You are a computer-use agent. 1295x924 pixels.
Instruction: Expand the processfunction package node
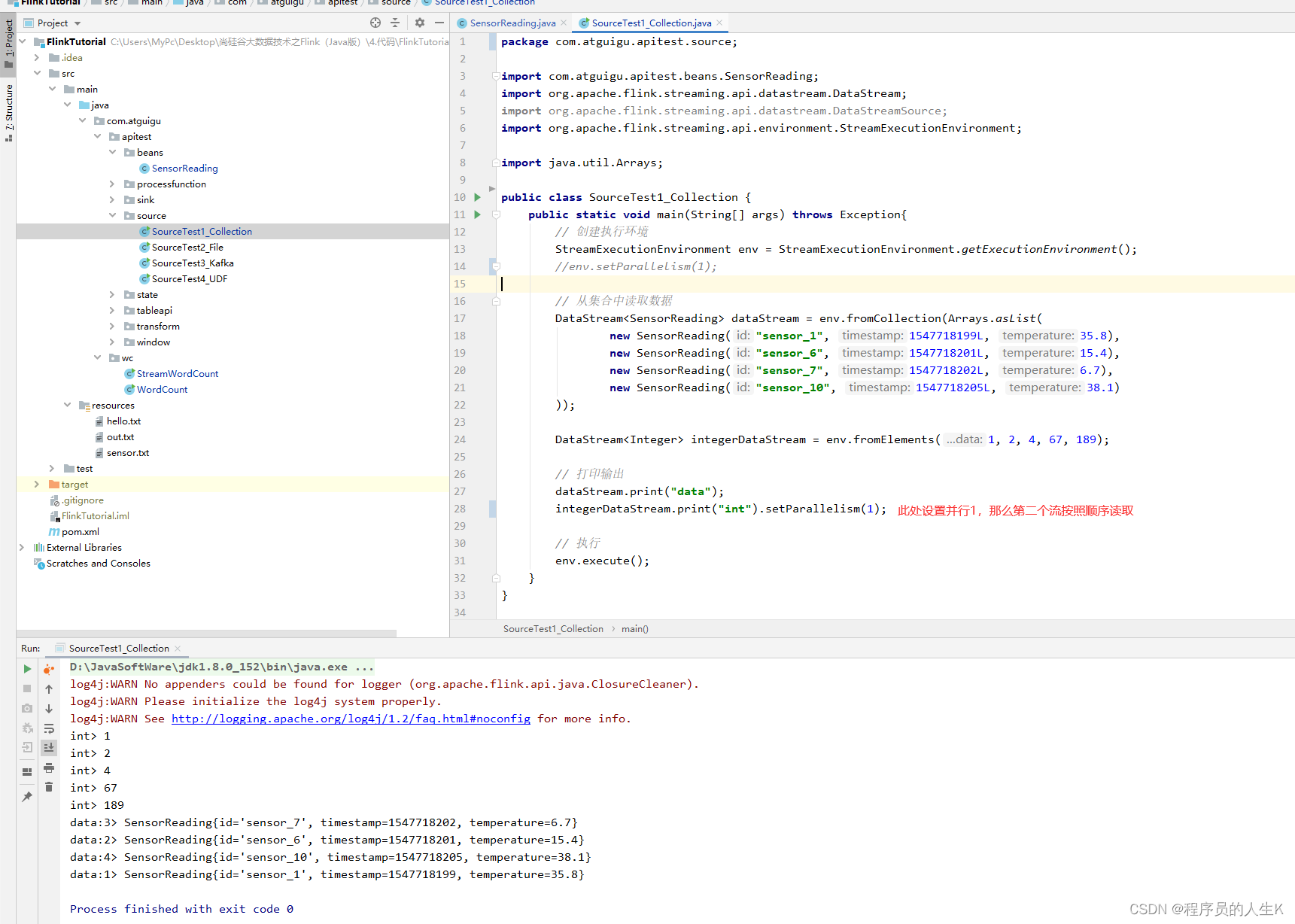tap(112, 184)
